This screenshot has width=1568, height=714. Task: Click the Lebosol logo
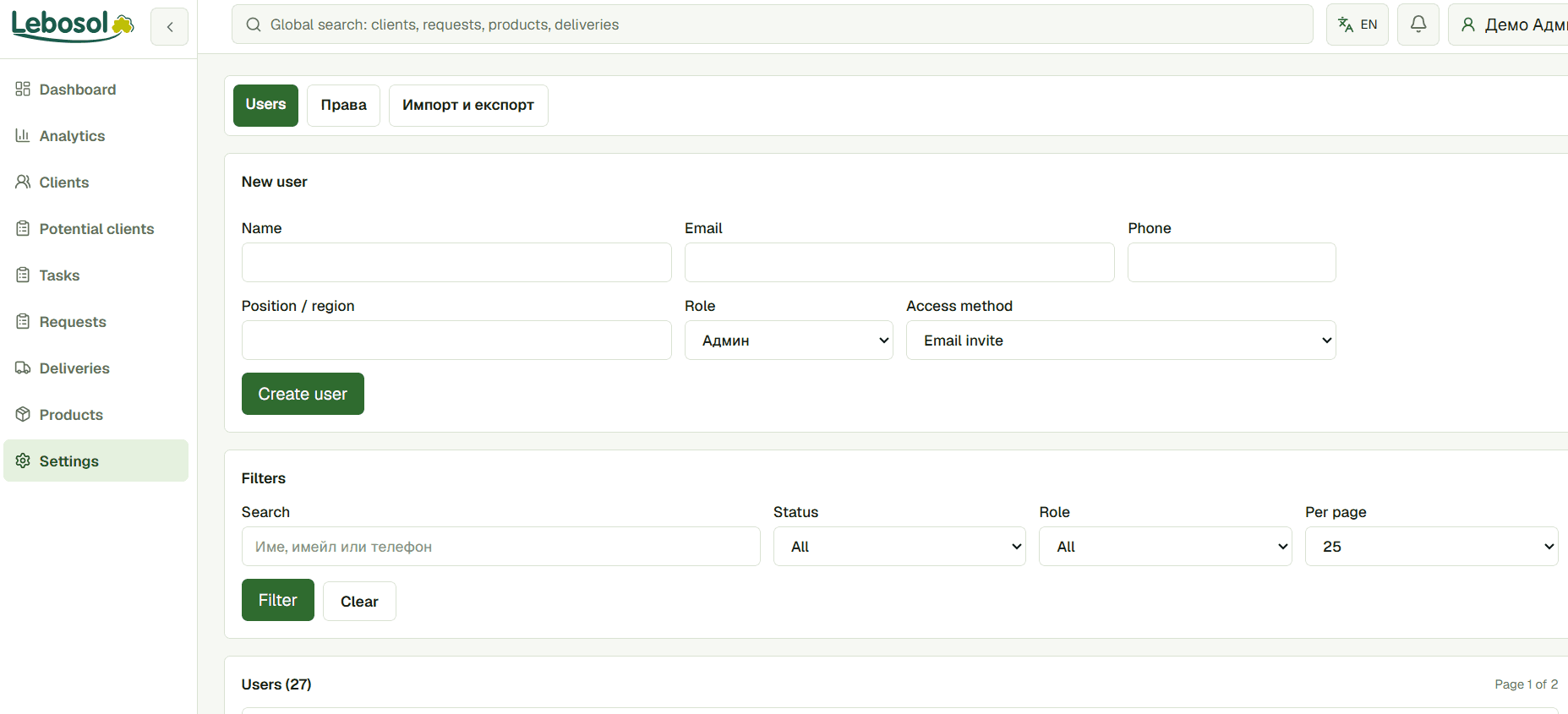click(x=73, y=25)
